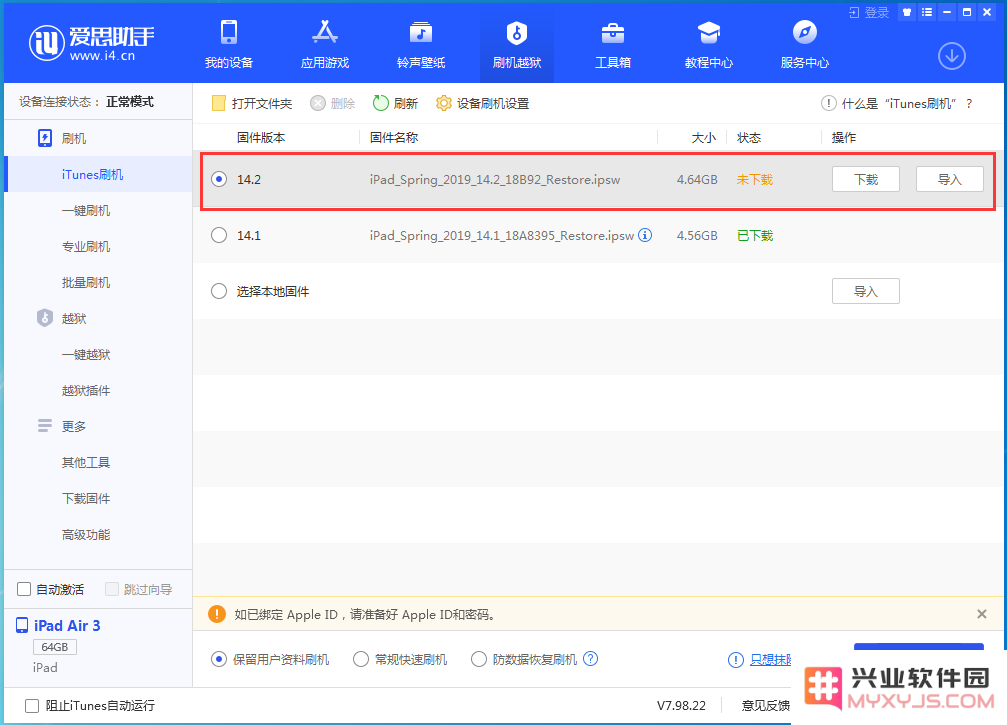Image resolution: width=1007 pixels, height=725 pixels.
Task: Select 批量刷机 in sidebar
Action: point(86,283)
